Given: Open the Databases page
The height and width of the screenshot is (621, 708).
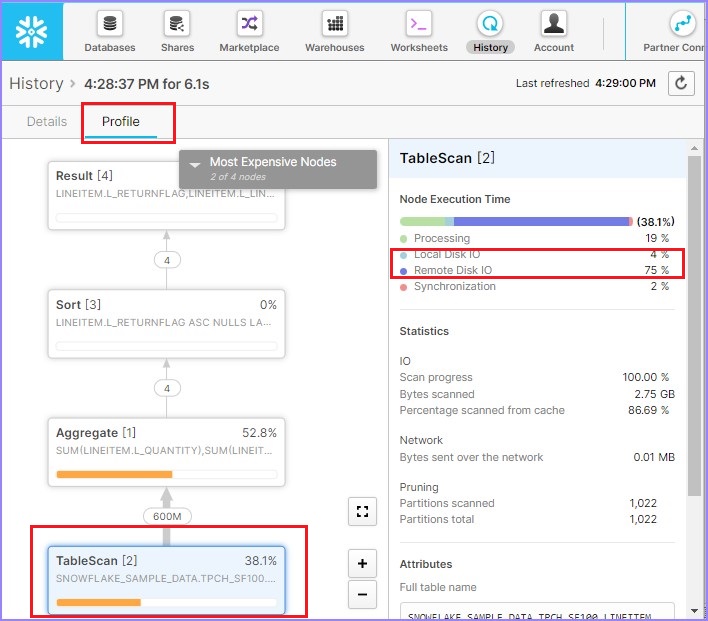Looking at the screenshot, I should click(110, 31).
